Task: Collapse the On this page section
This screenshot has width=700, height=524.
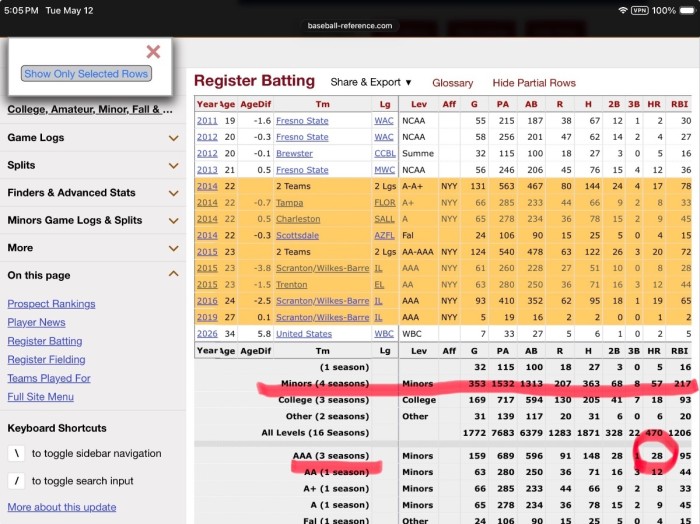Action: [174, 274]
